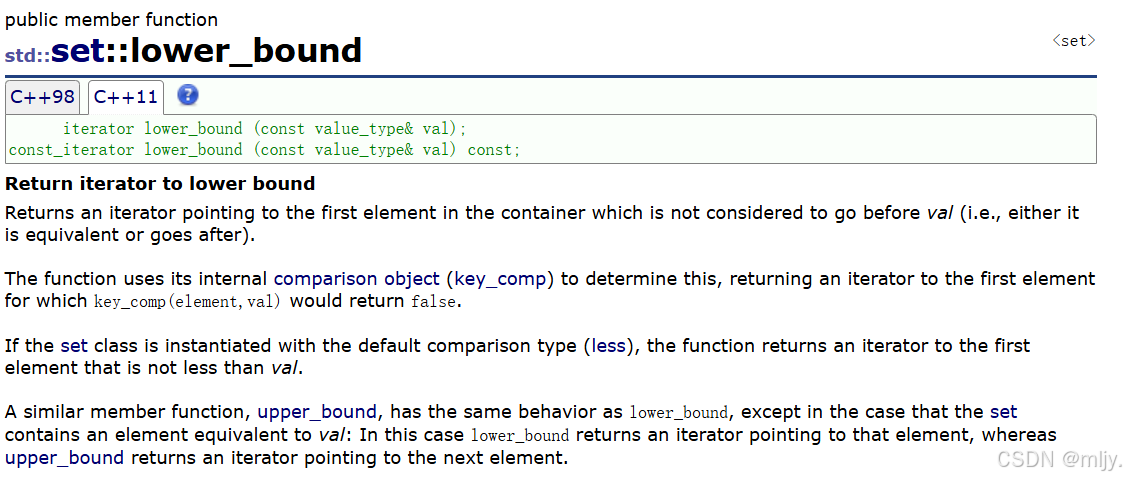Click upper_bound link before 'returns an iterator pointing'
The height and width of the screenshot is (479, 1127).
click(x=64, y=458)
